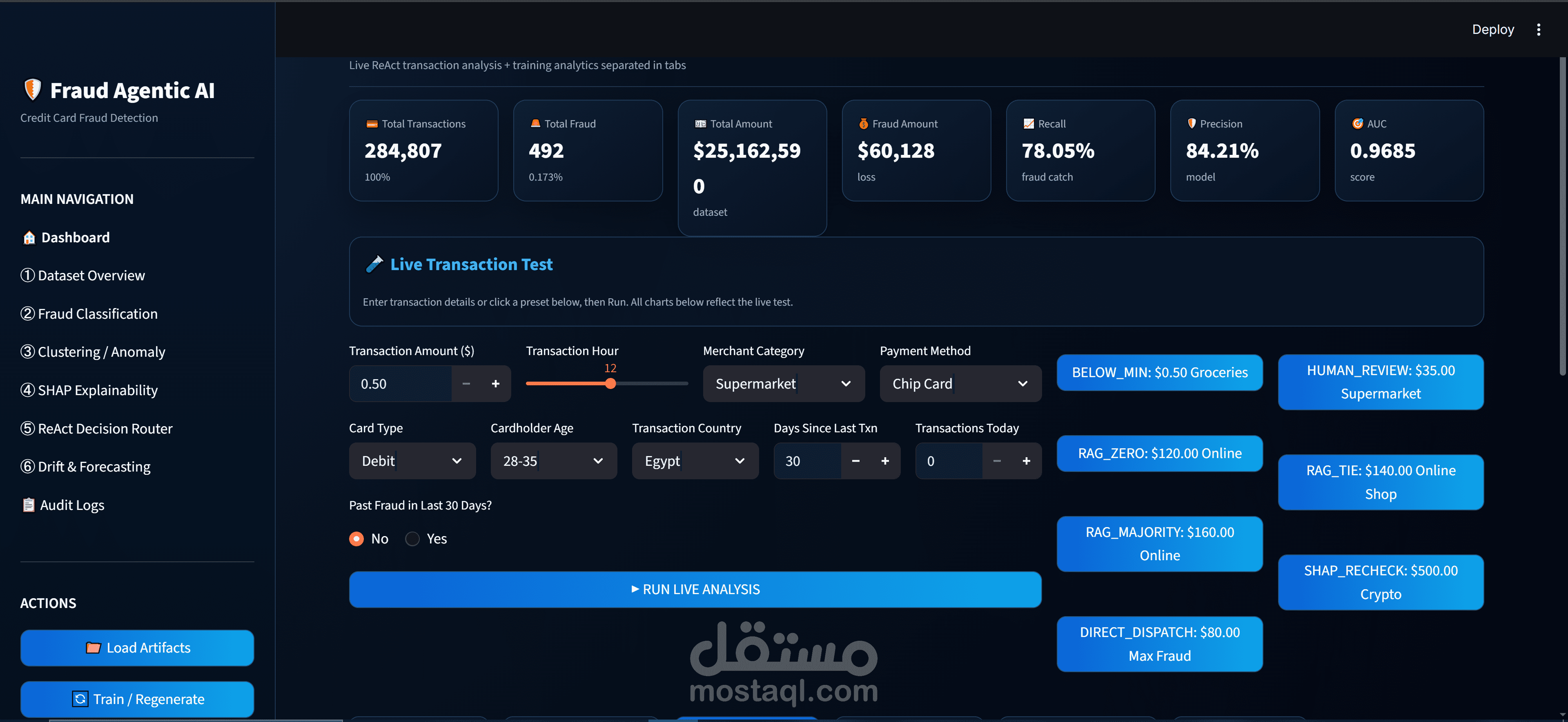
Task: Open Clustering / Anomaly page
Action: click(x=93, y=352)
